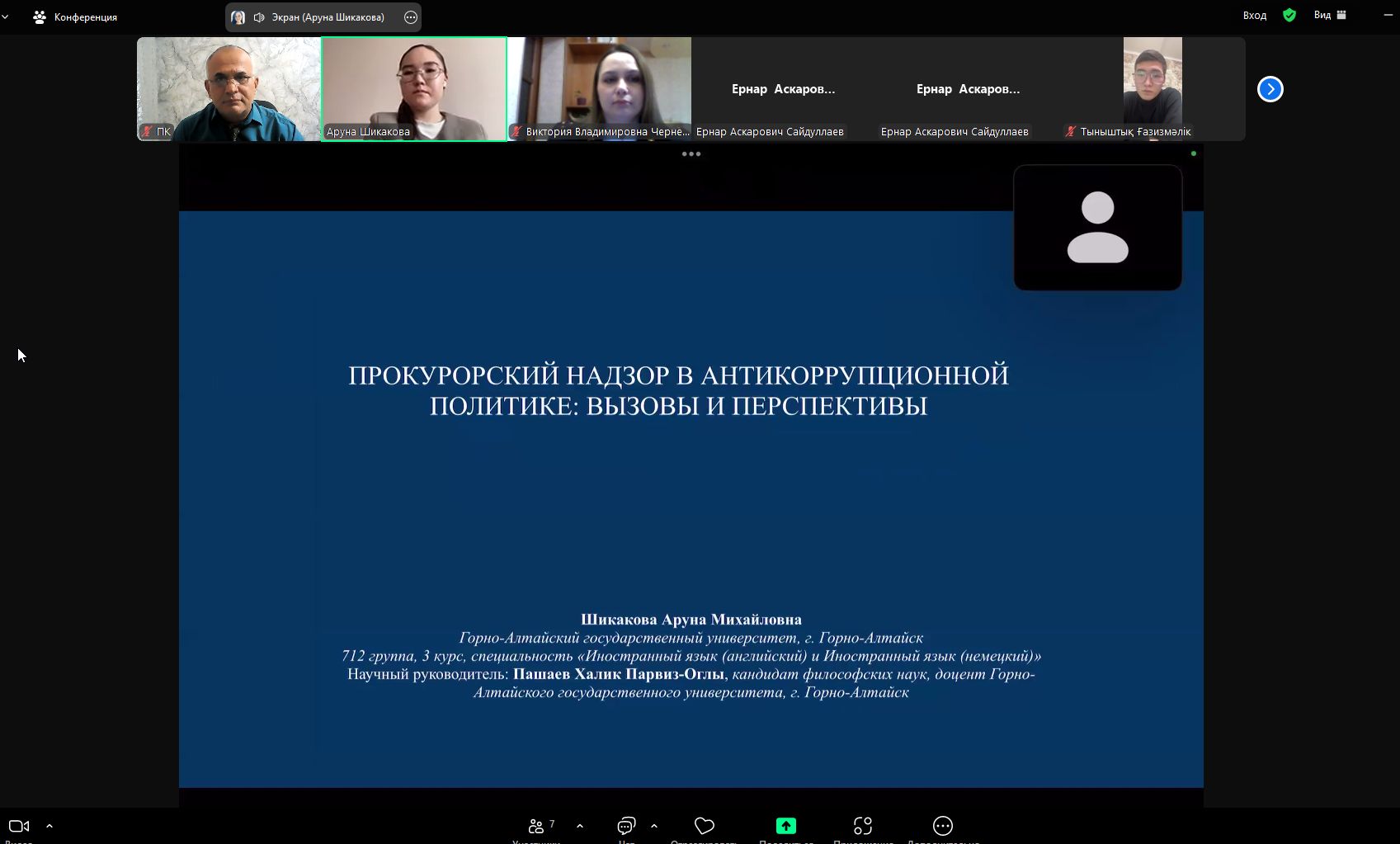Click the speaker icon in shared-screen pill
1400x844 pixels.
point(259,17)
